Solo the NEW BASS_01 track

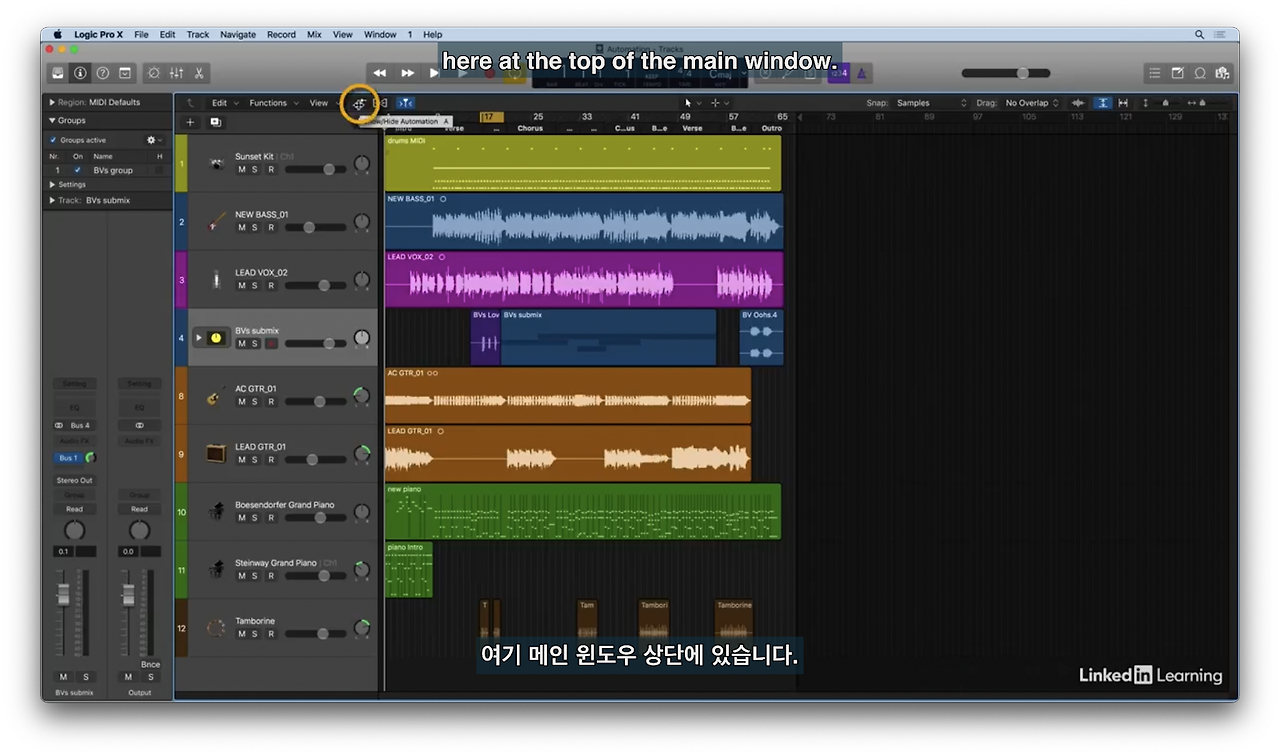pos(254,228)
